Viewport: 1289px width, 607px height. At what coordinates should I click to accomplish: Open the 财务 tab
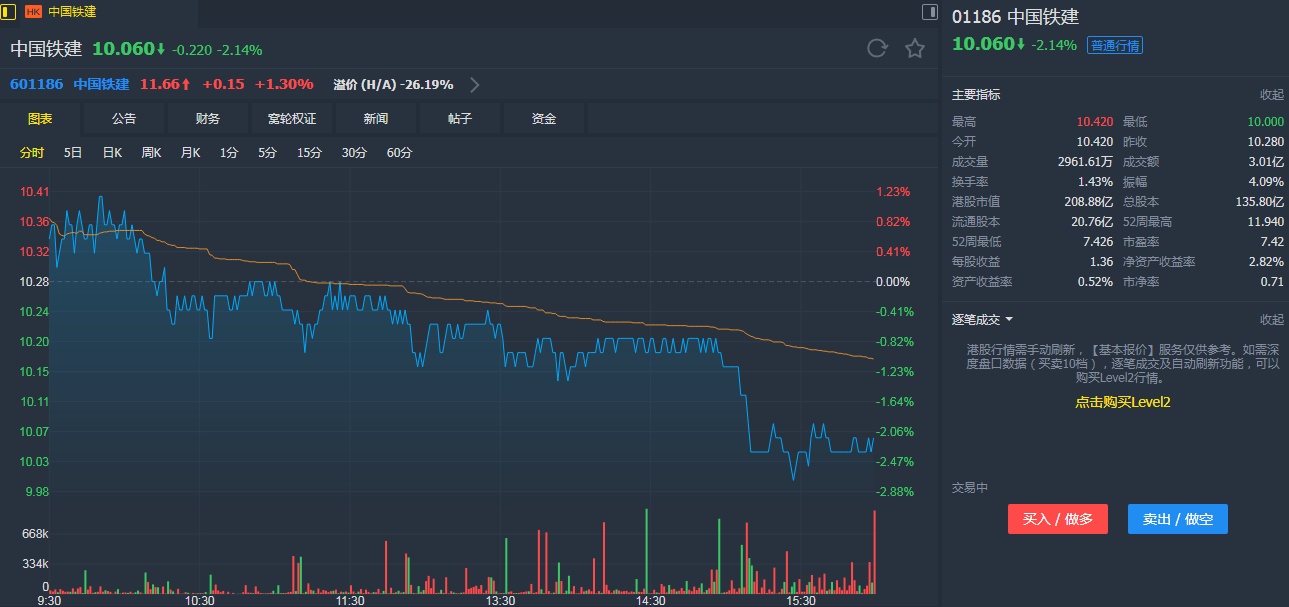click(208, 119)
